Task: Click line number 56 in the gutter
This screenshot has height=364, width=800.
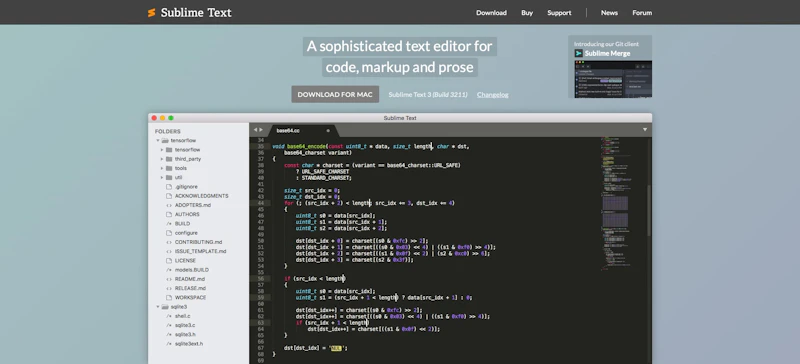Action: 261,279
